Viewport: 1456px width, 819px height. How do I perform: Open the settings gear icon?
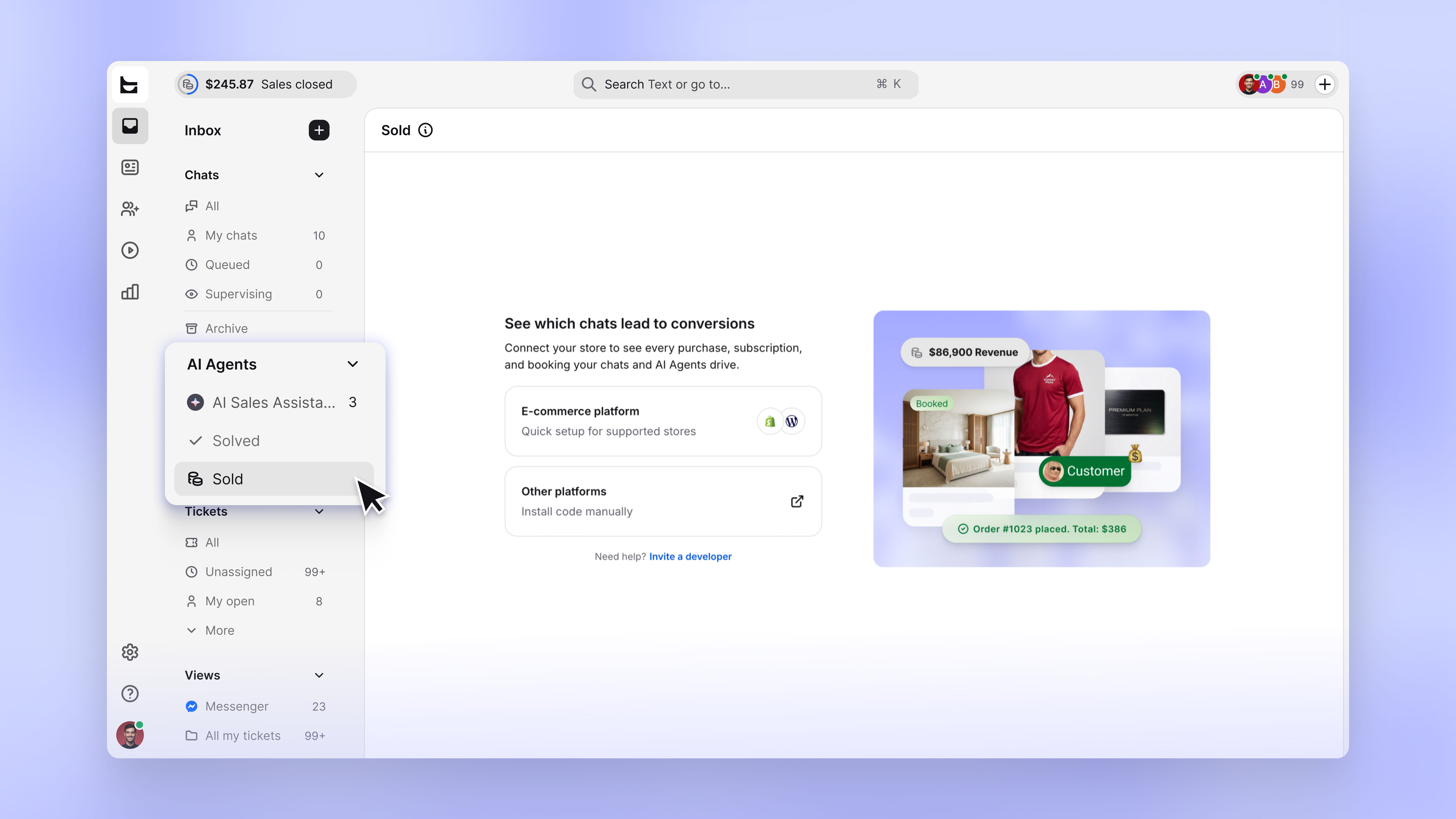[130, 652]
